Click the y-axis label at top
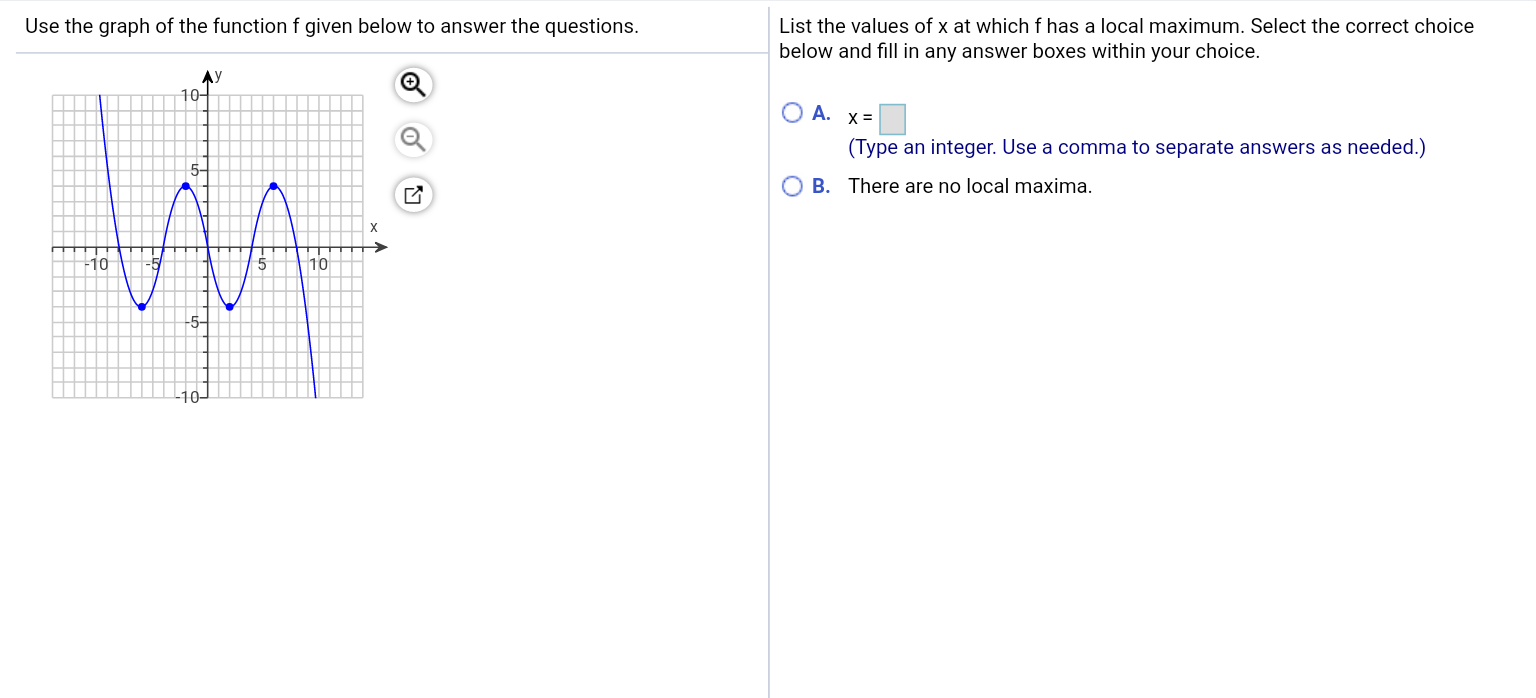The height and width of the screenshot is (698, 1536). coord(218,75)
